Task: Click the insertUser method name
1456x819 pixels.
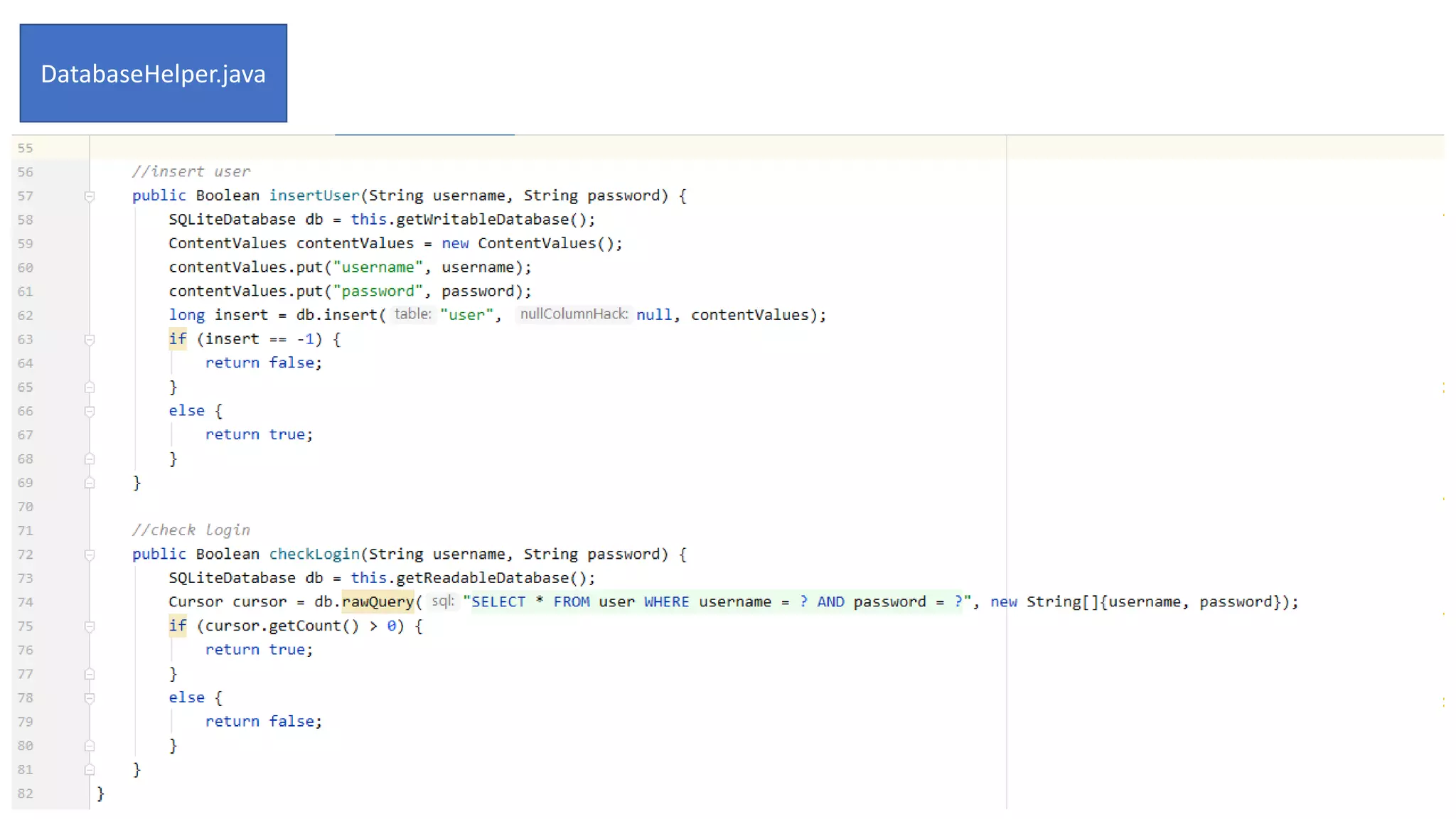Action: coord(314,196)
